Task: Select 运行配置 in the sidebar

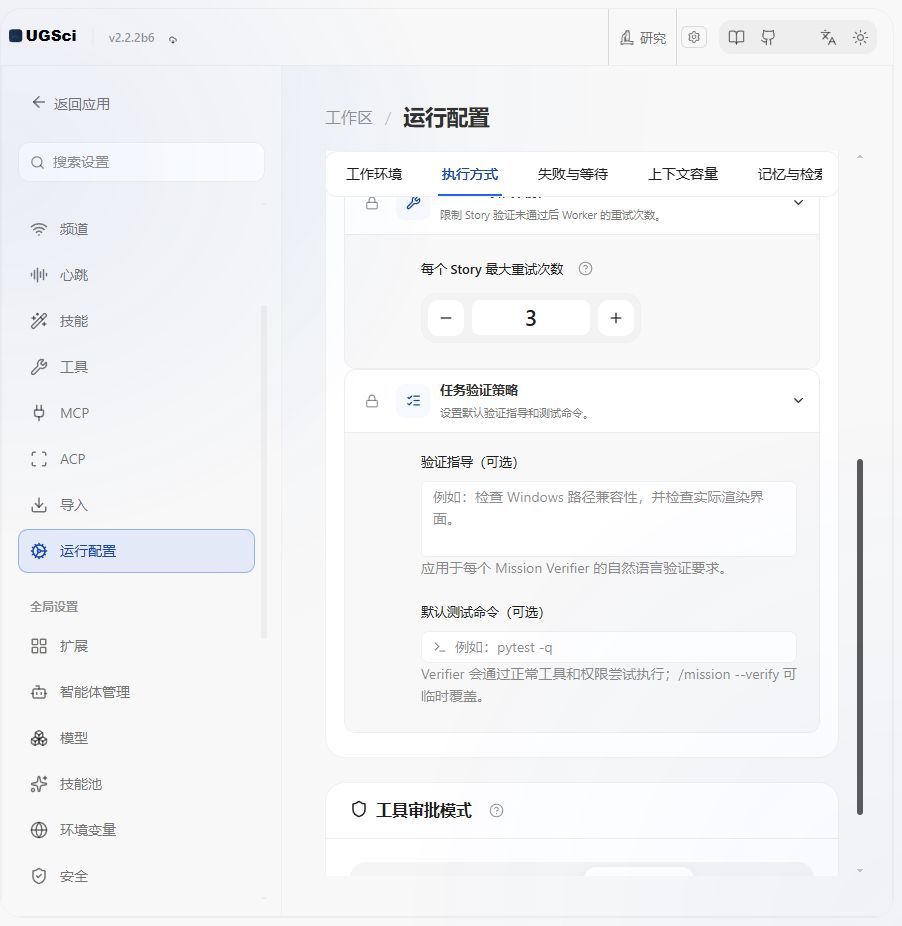Action: click(x=136, y=551)
